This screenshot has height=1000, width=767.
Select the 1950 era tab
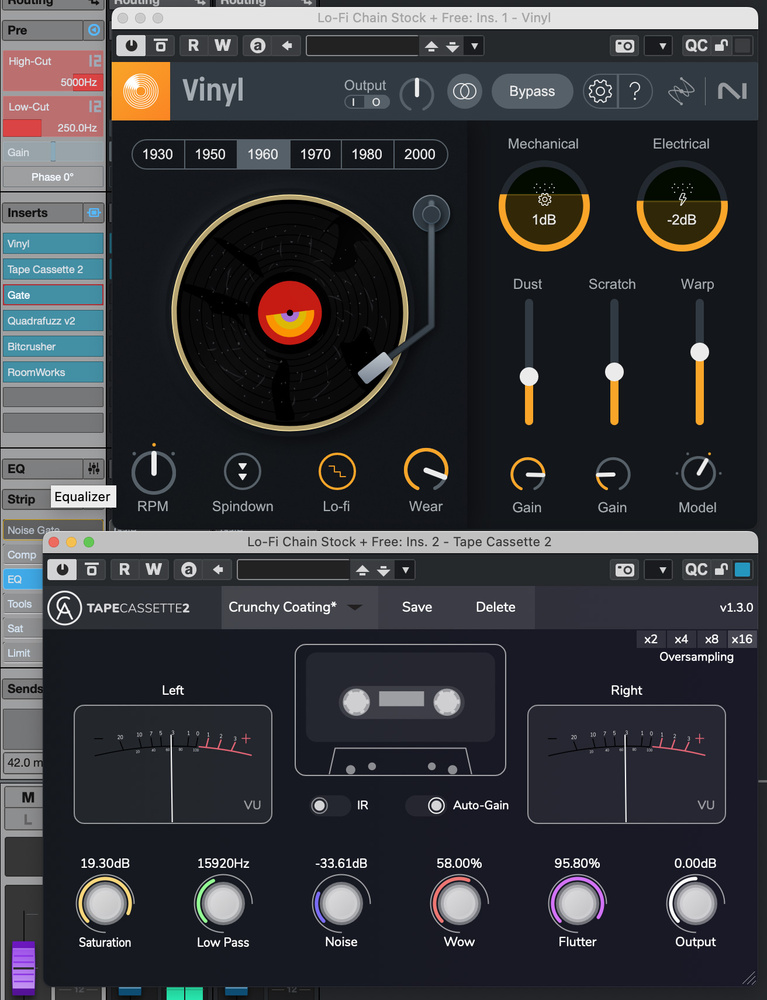pos(210,154)
